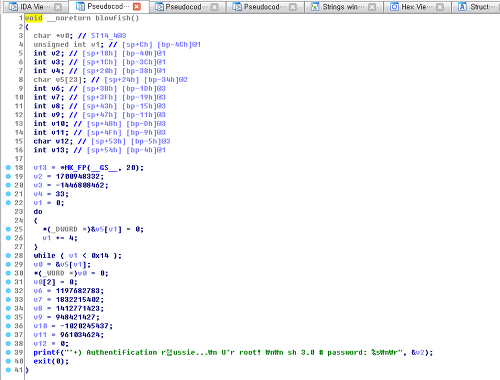Click the value 1412771423 assigned to v8
This screenshot has height=380, width=500.
[79, 308]
